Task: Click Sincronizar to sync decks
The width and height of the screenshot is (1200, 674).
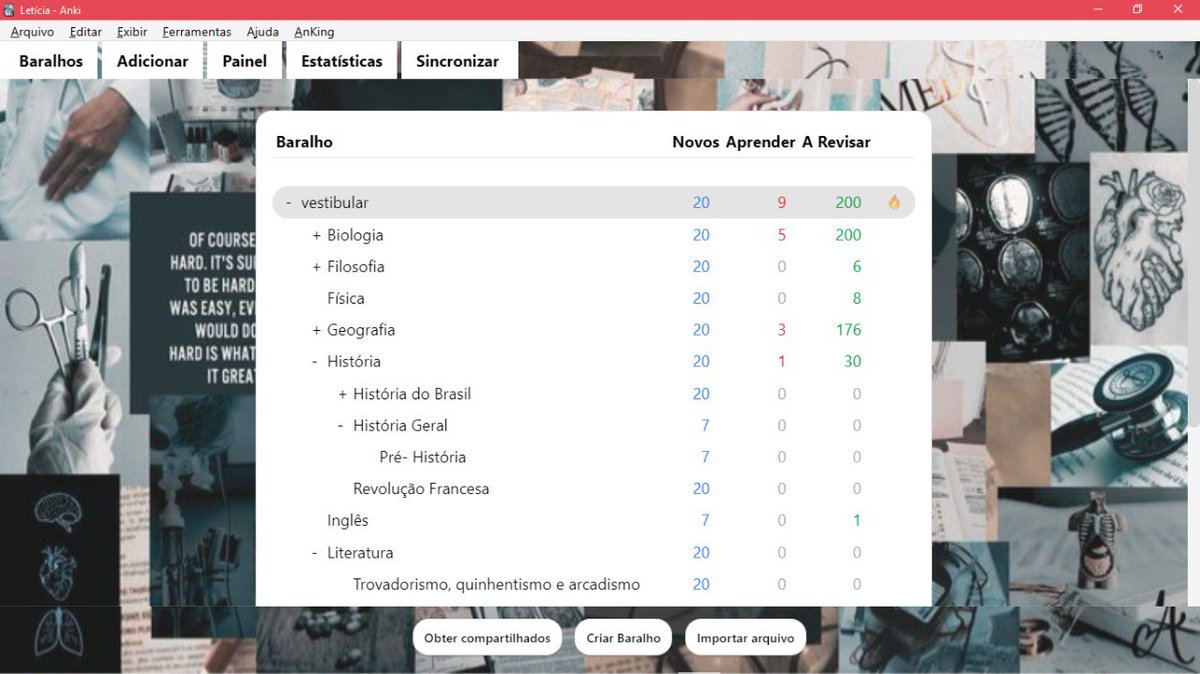Action: point(458,61)
